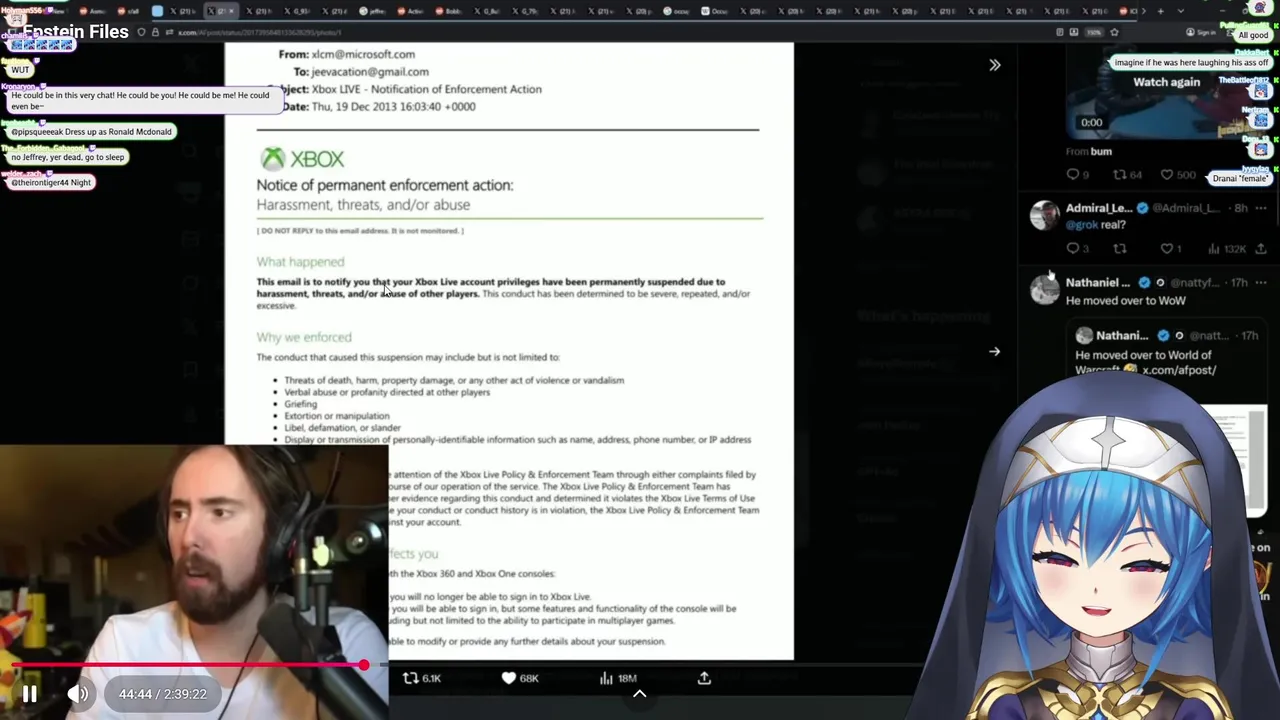Open Nathaniel's profile name in reply
The width and height of the screenshot is (1280, 720).
(1098, 283)
